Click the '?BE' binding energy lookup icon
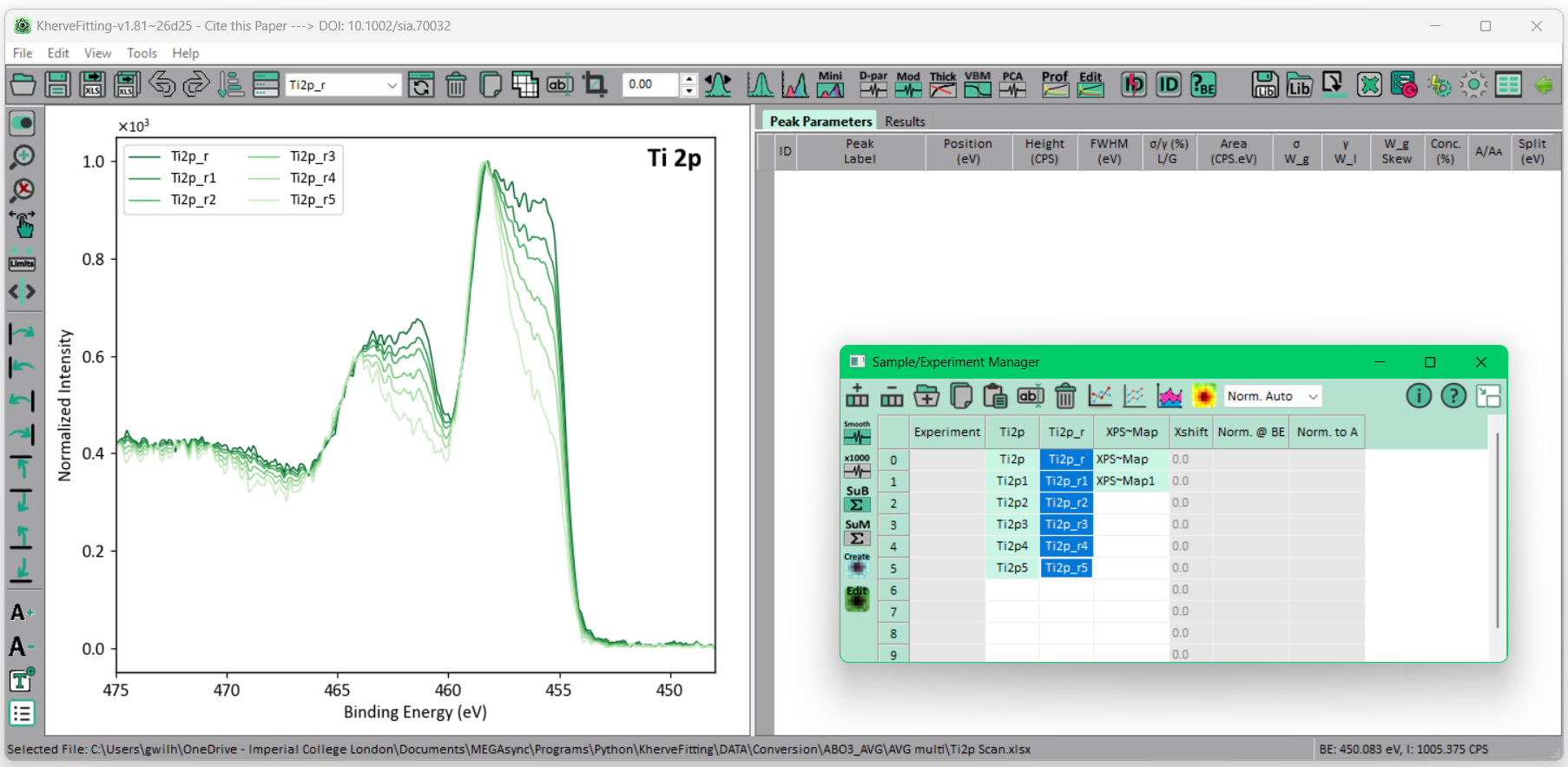 click(1203, 85)
